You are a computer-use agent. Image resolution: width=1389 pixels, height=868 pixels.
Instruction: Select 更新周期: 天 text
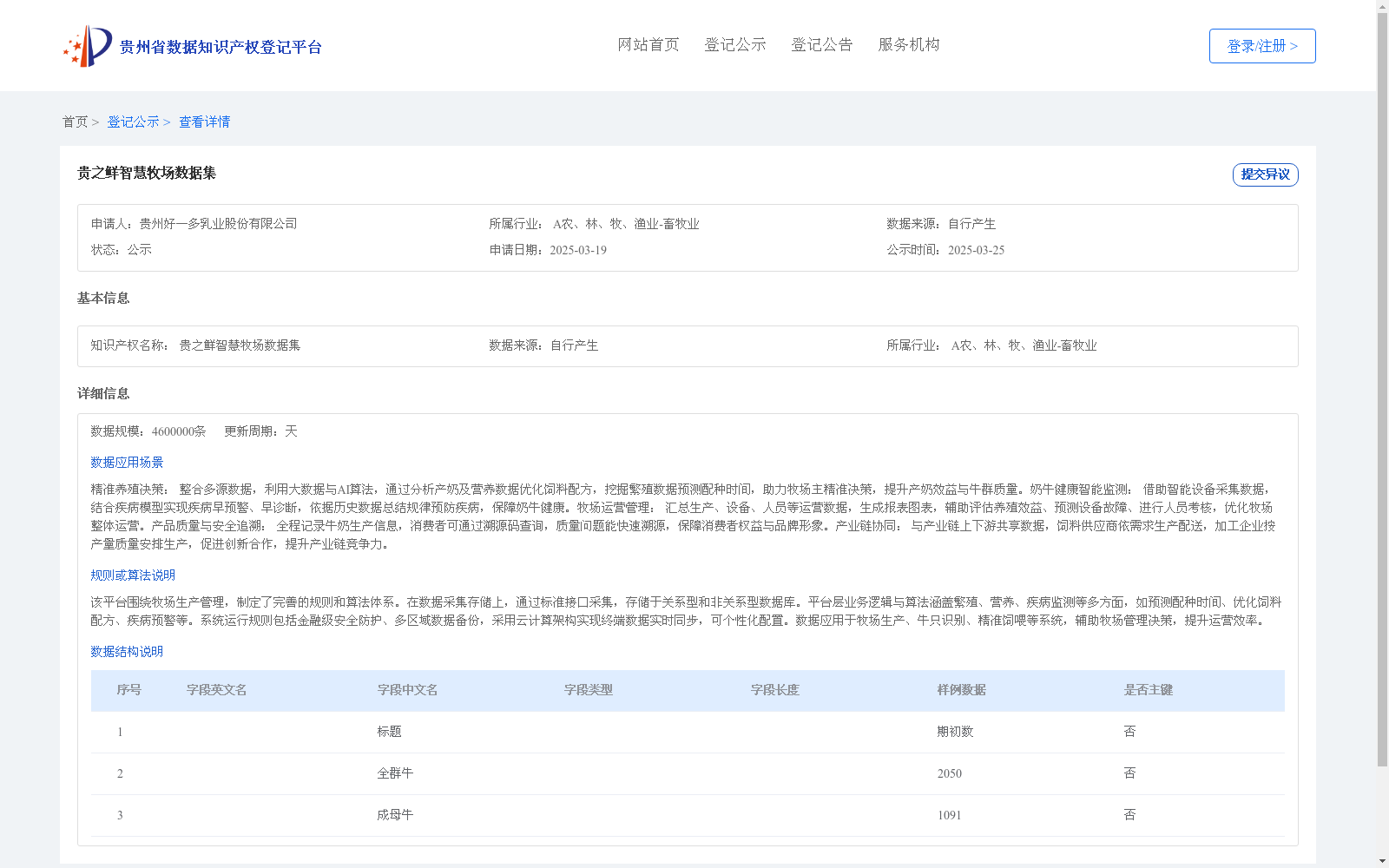(x=260, y=431)
